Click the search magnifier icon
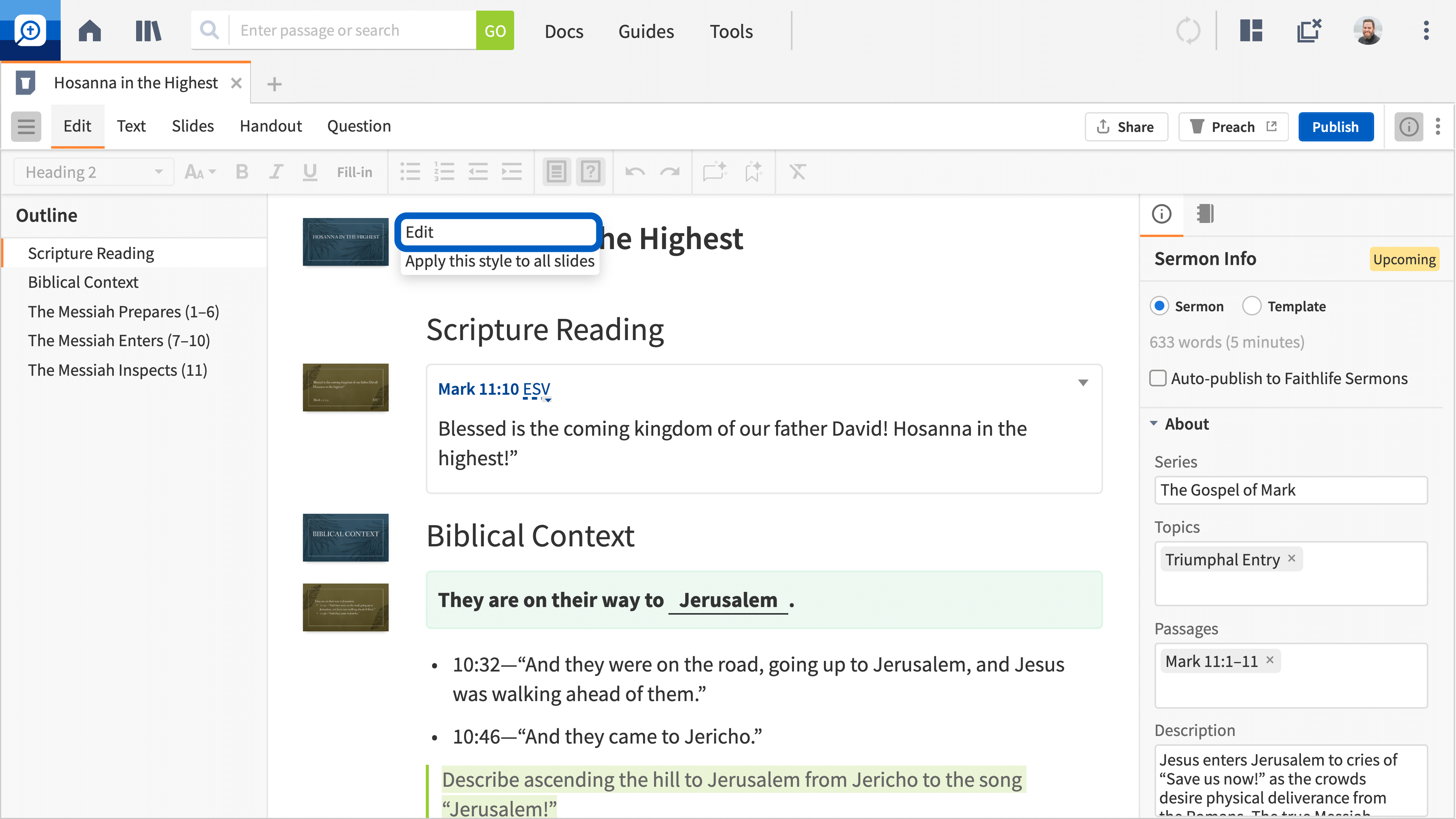 coord(209,30)
